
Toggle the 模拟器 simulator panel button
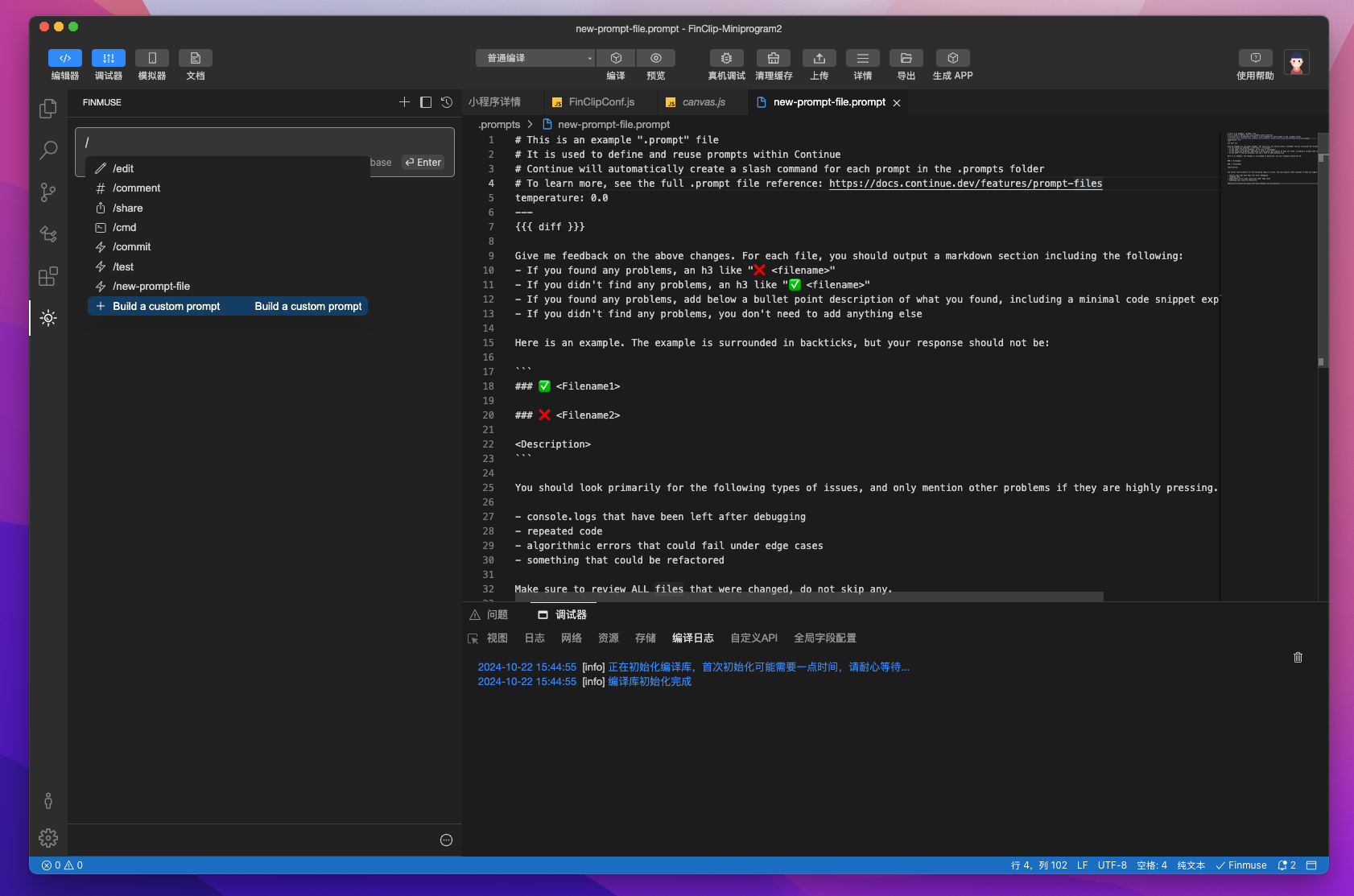(x=152, y=58)
